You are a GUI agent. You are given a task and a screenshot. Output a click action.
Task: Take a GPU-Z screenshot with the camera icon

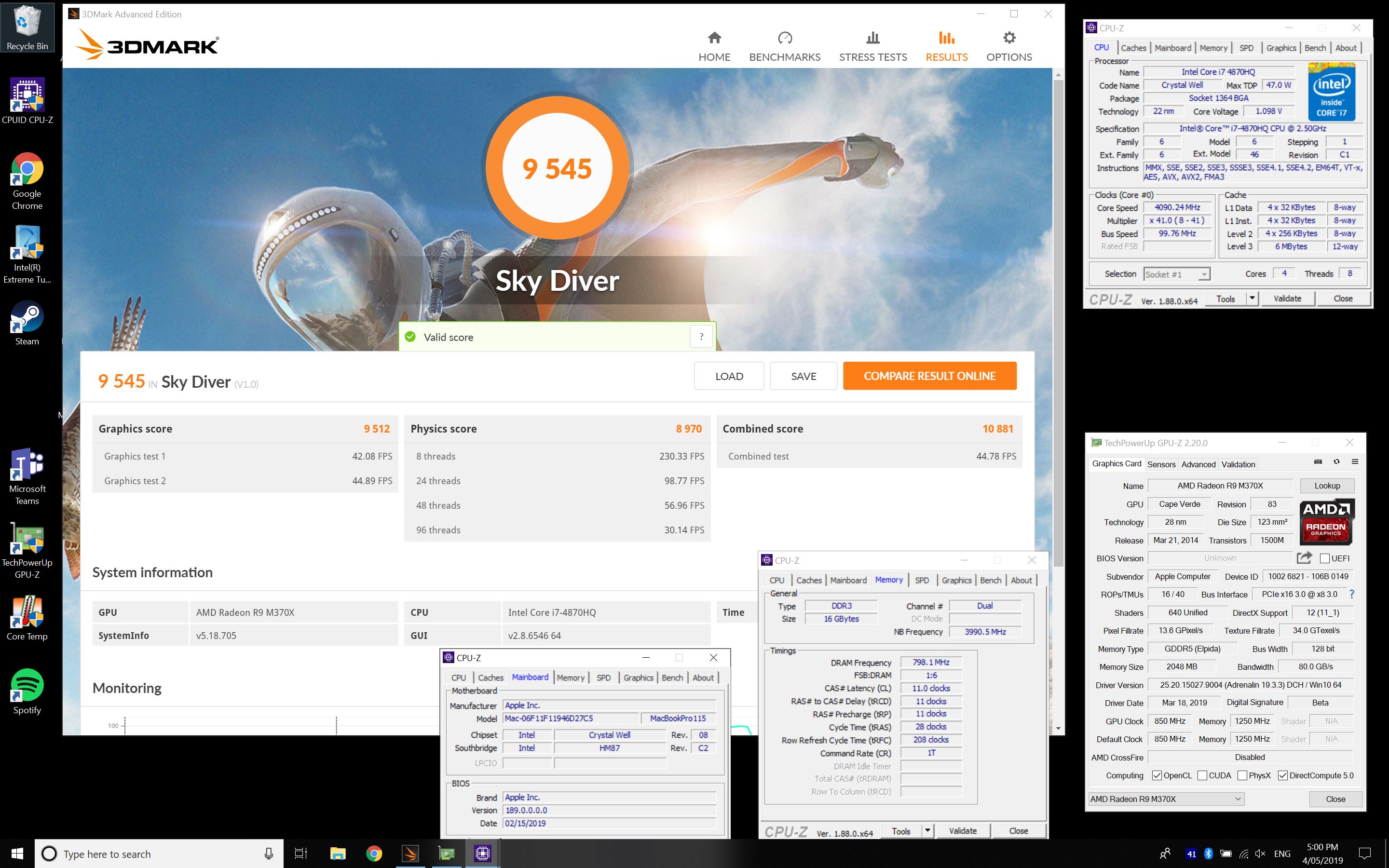1319,462
